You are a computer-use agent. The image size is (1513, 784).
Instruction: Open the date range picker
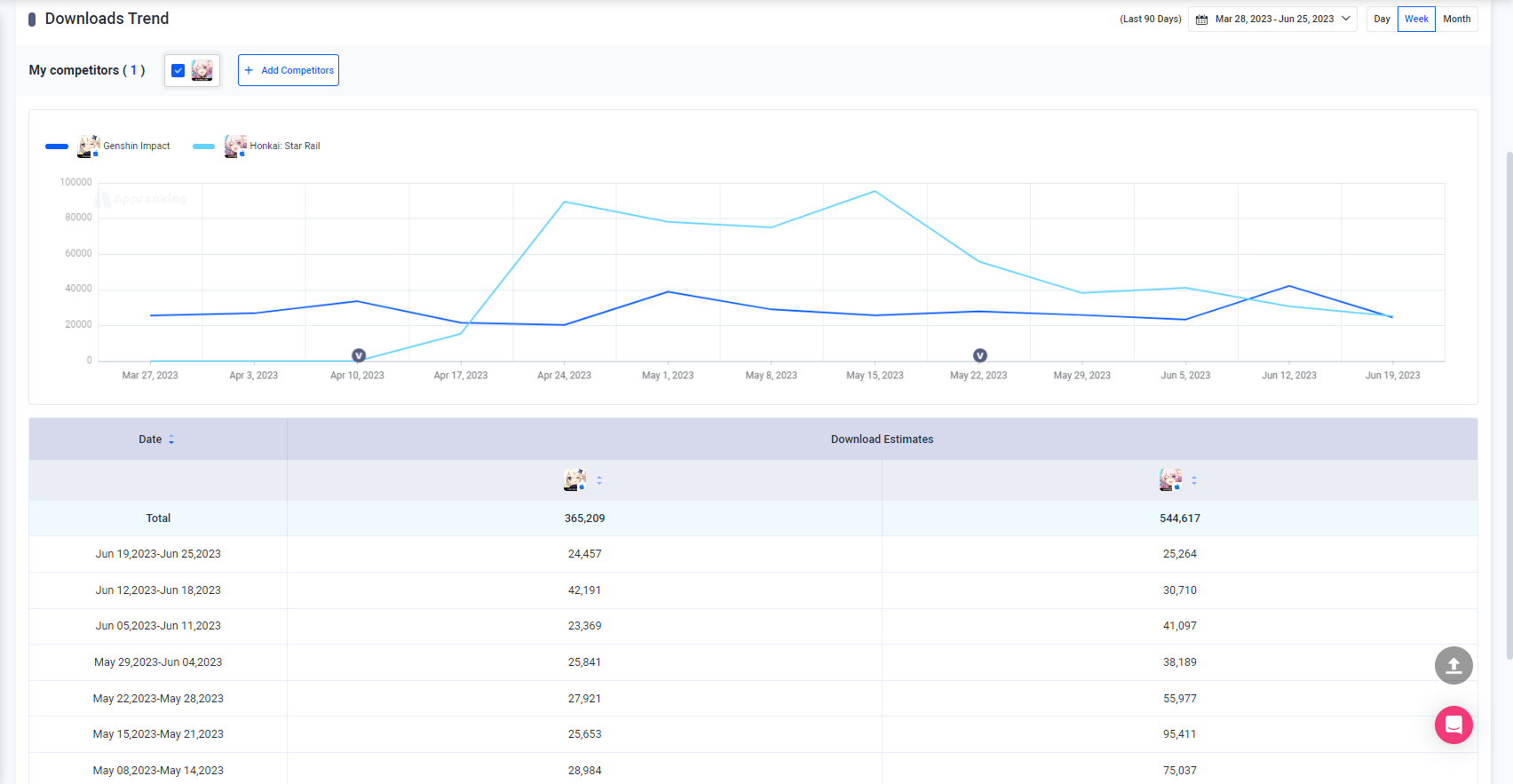[x=1272, y=19]
